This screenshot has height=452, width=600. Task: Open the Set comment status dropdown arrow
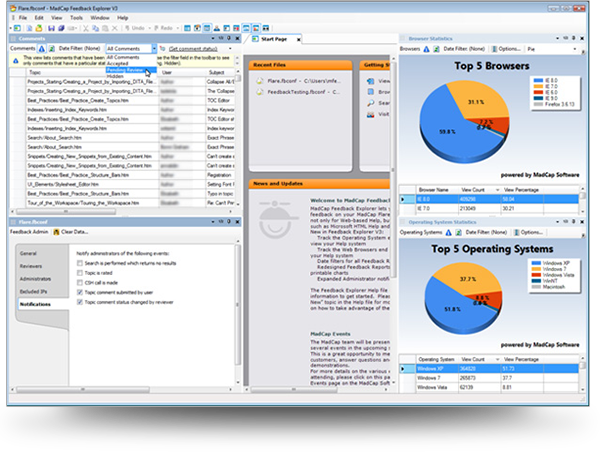tap(230, 49)
